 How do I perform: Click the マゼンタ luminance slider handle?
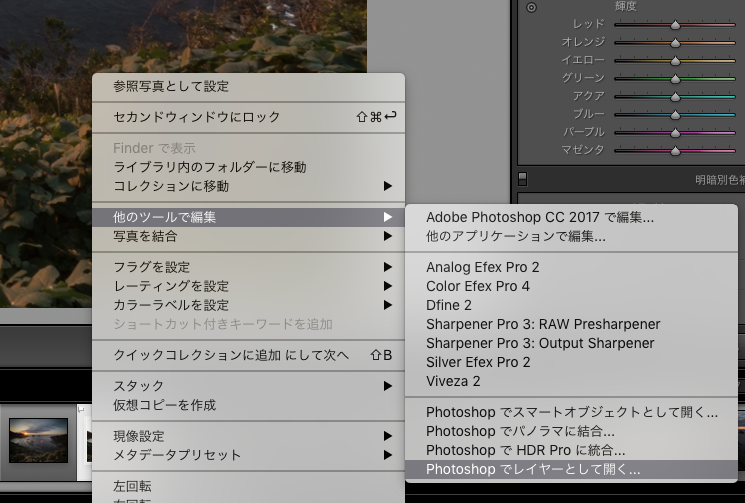pyautogui.click(x=675, y=151)
